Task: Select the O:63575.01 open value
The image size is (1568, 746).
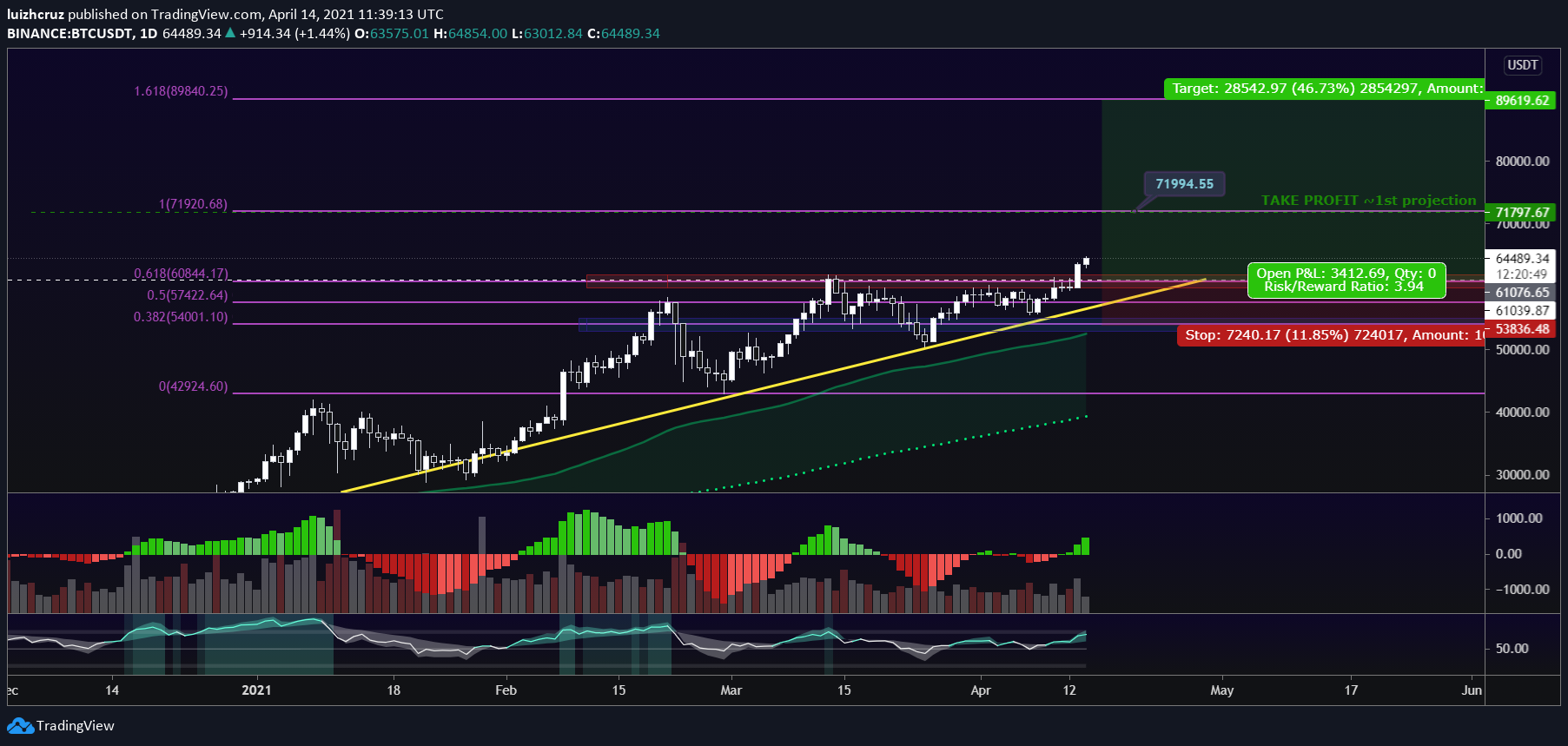Action: point(392,33)
